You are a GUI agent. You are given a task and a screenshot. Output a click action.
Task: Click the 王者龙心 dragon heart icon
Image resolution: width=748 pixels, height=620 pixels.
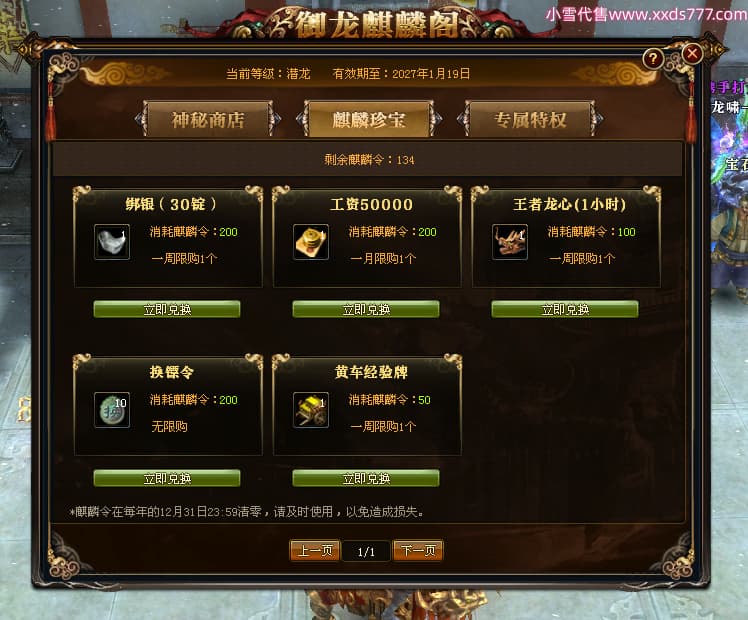pyautogui.click(x=510, y=242)
